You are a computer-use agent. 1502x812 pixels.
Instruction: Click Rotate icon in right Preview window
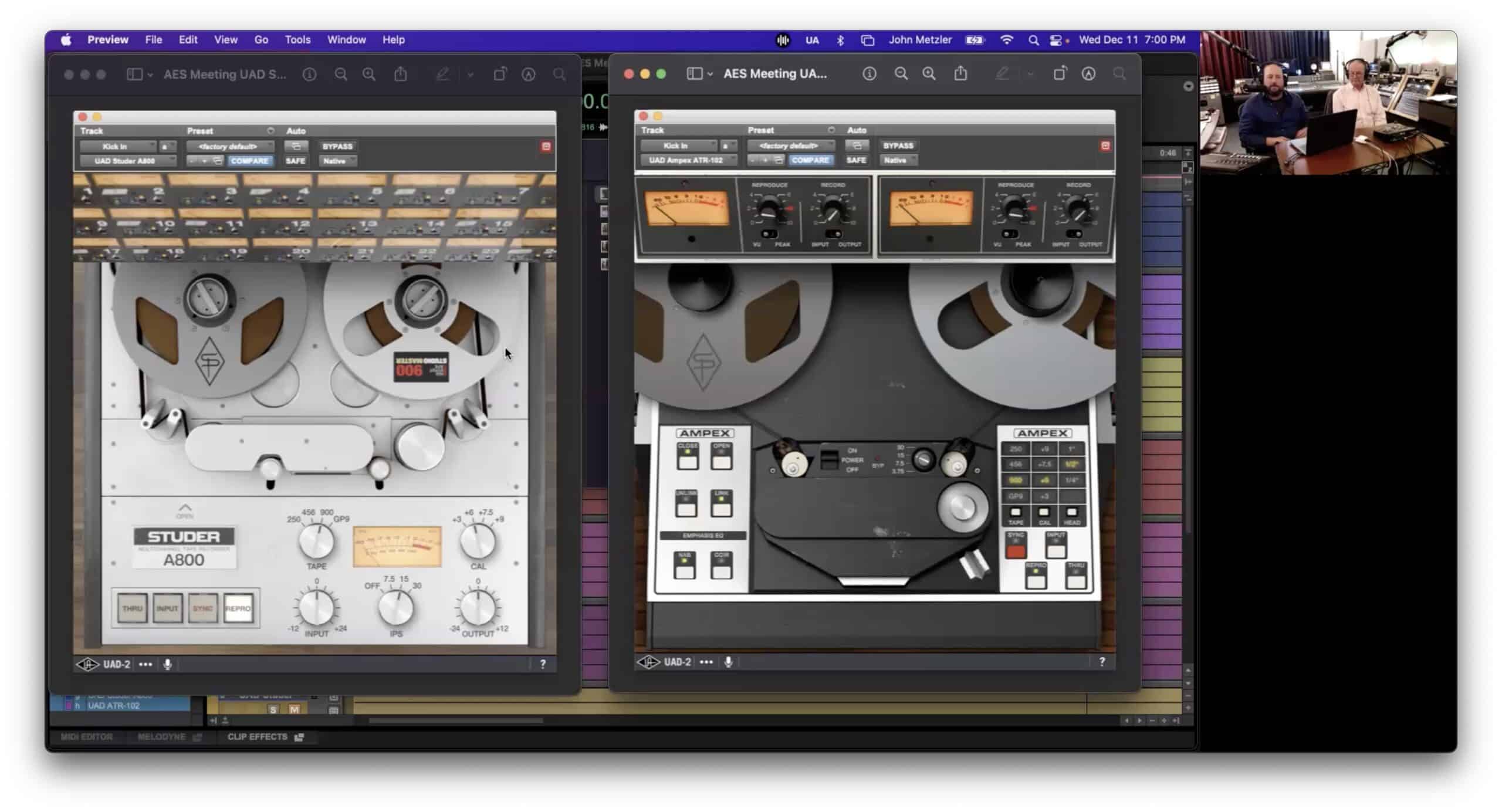coord(1060,74)
